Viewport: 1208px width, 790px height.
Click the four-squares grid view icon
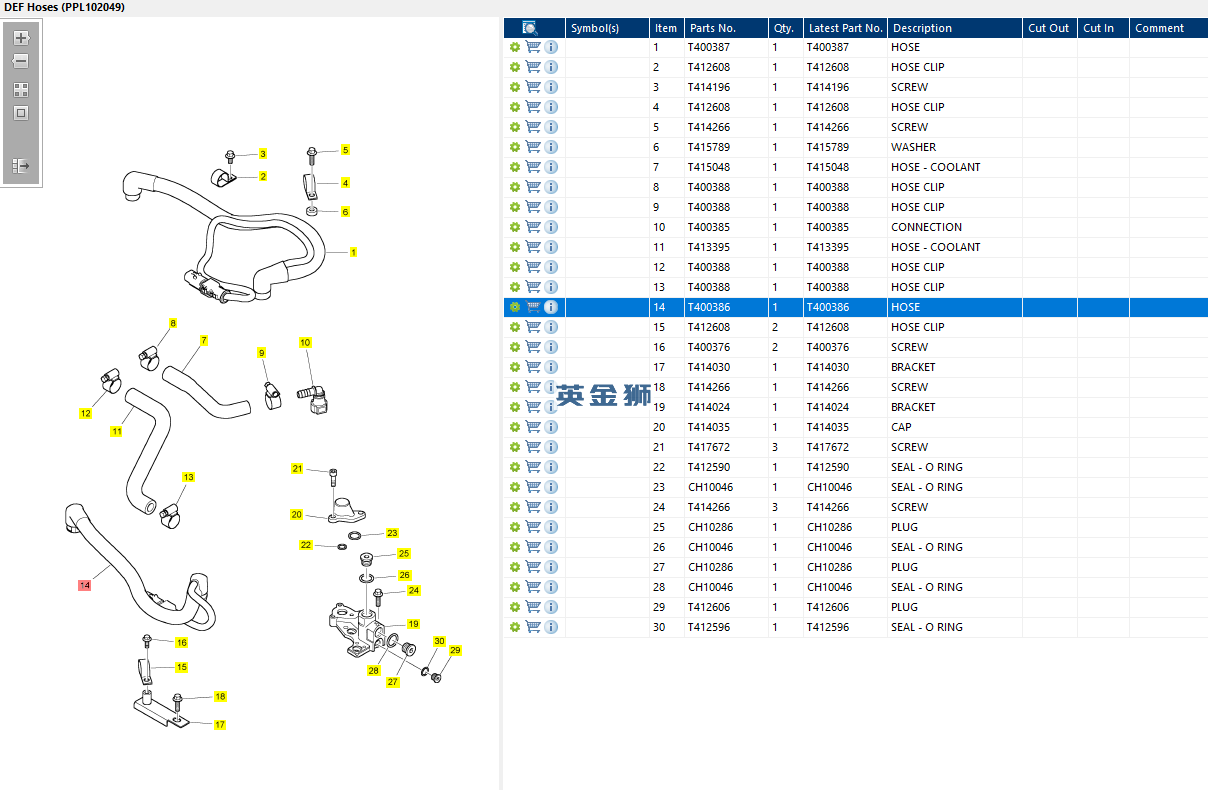[x=21, y=89]
